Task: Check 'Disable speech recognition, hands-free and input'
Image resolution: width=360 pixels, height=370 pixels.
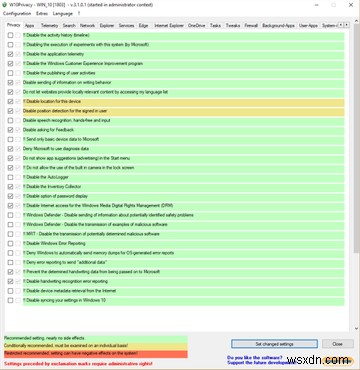Action: coord(11,120)
